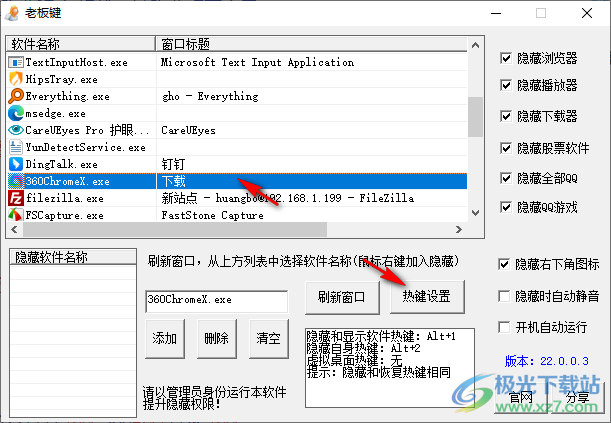The image size is (611, 423).
Task: Click the FileZilla 新站点 window title cell
Action: coord(288,198)
